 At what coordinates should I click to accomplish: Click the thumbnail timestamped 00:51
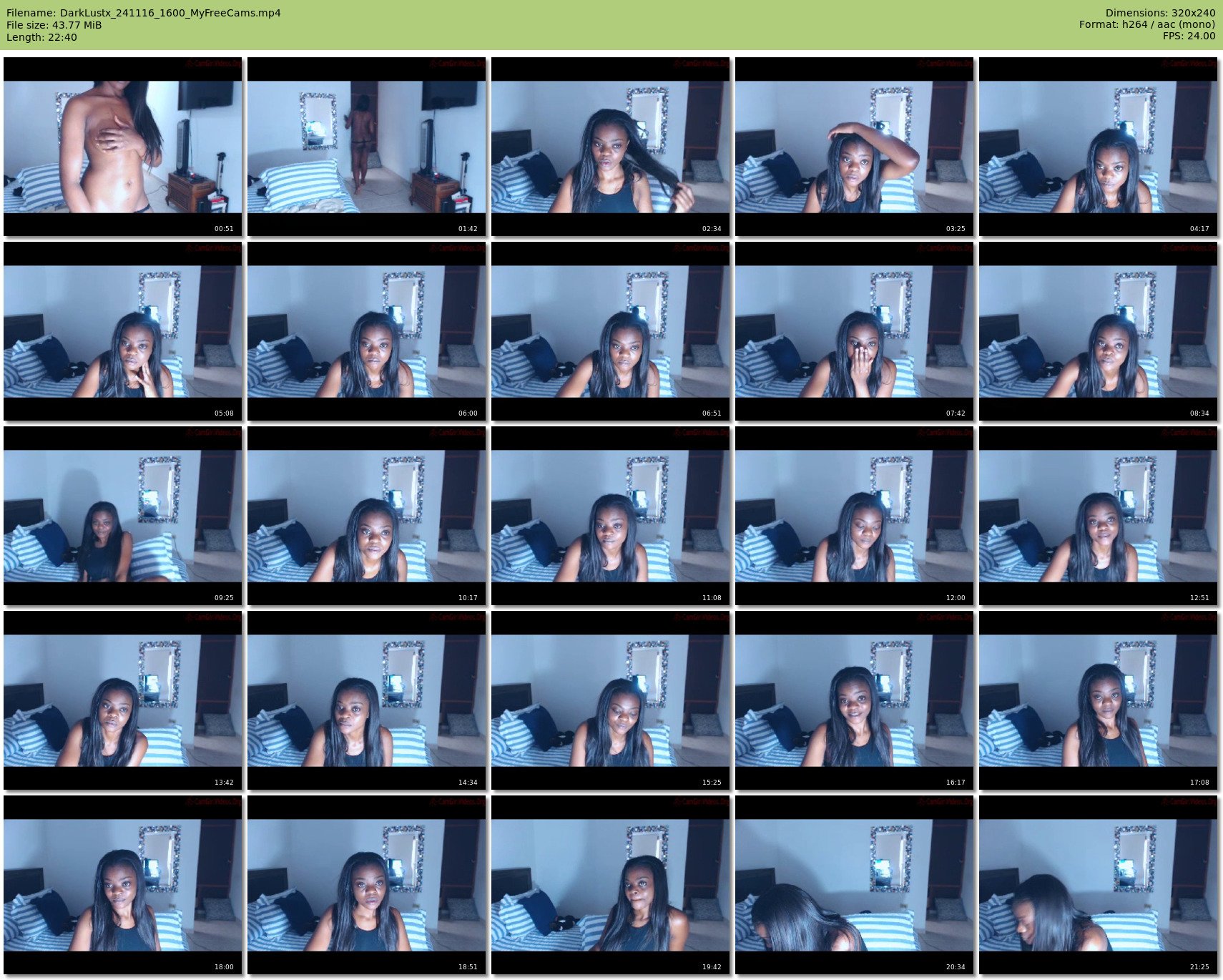[122, 147]
